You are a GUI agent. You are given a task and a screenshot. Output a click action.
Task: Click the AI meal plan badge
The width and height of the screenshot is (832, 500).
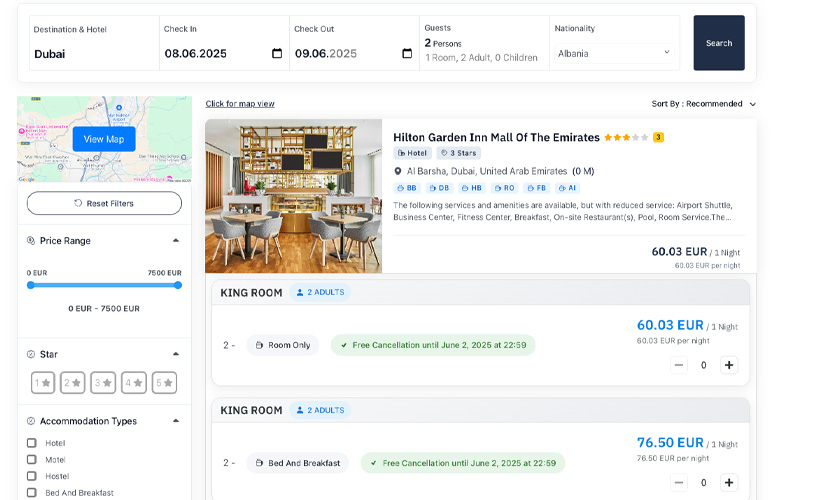point(567,188)
